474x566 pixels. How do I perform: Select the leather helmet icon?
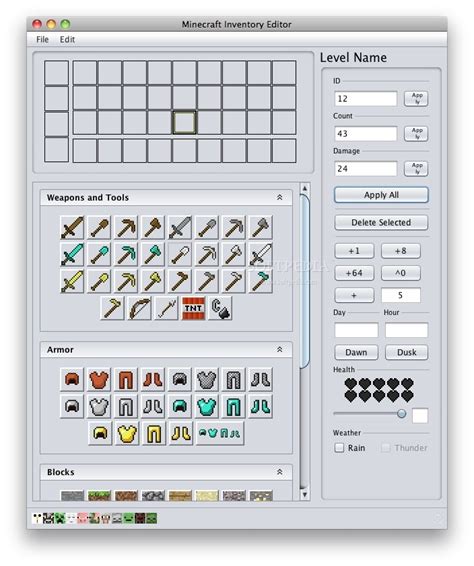[72, 379]
